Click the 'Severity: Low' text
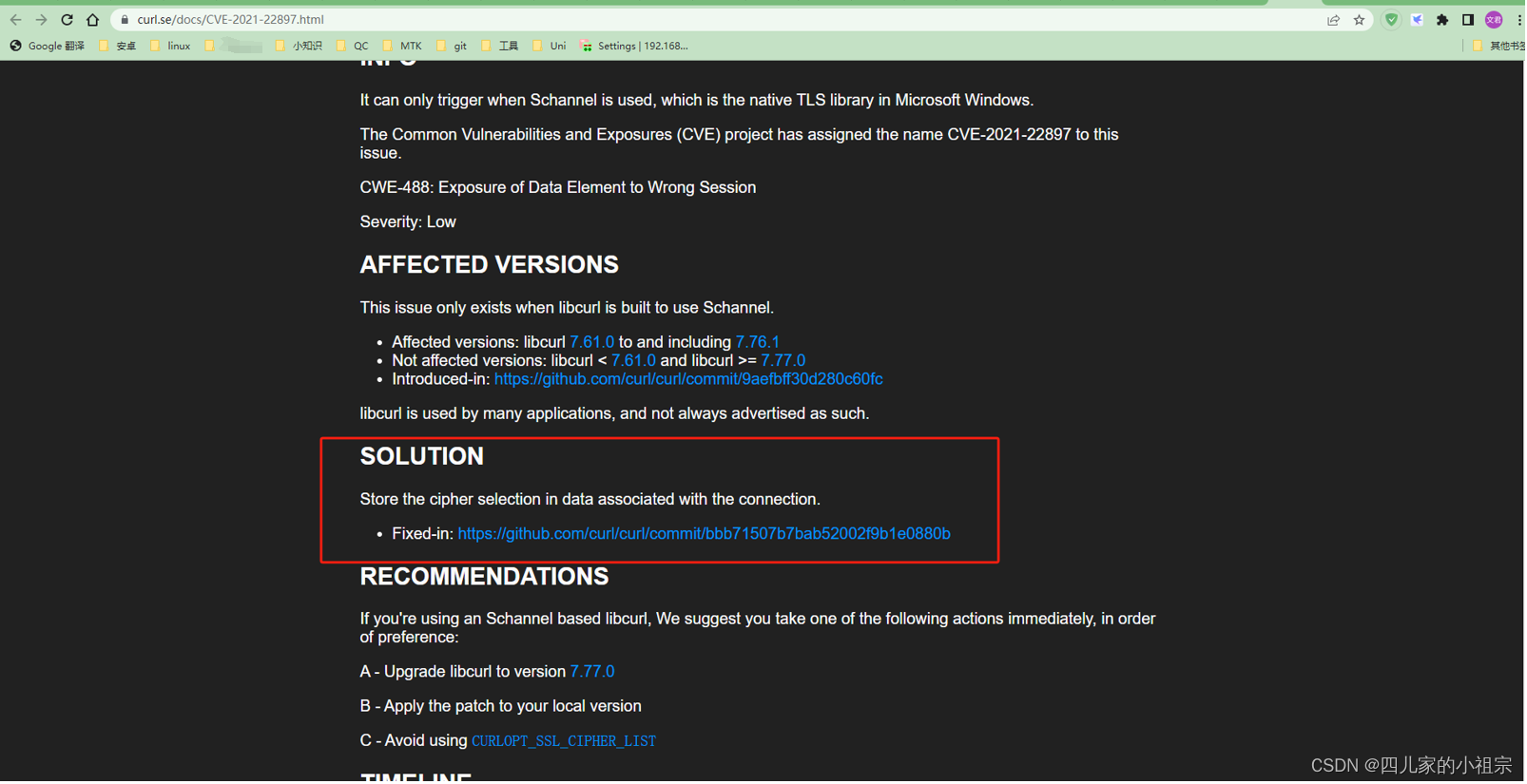The image size is (1527, 784). (408, 222)
